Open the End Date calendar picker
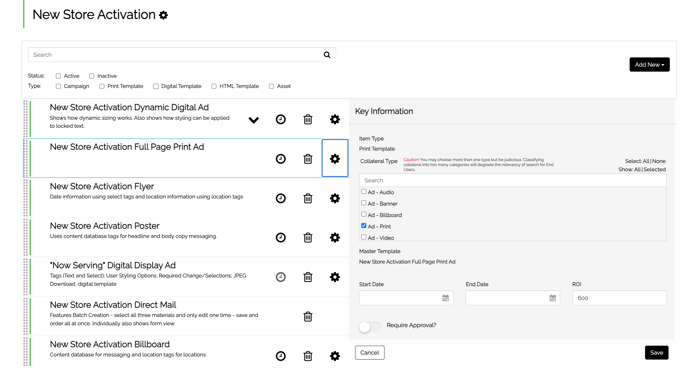Screen dimensions: 688x379 [552, 298]
